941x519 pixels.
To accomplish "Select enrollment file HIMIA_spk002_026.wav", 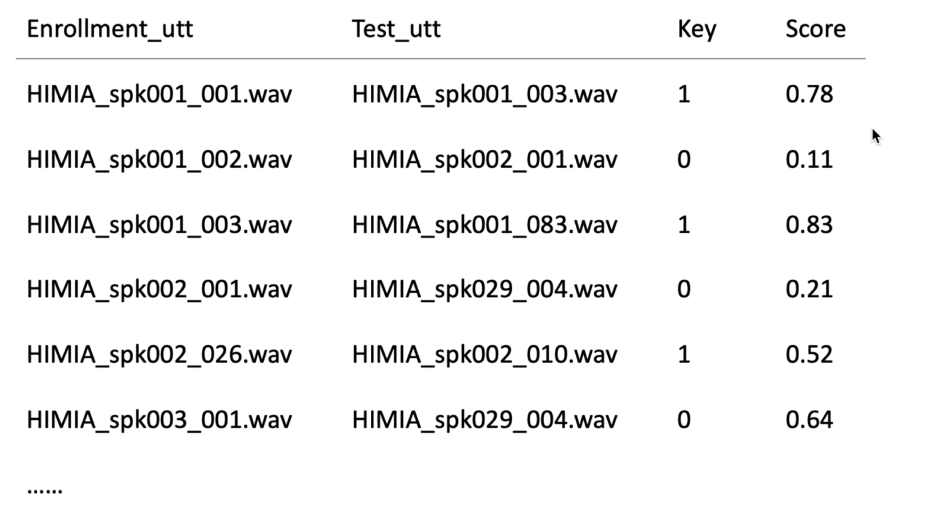I will (x=159, y=355).
